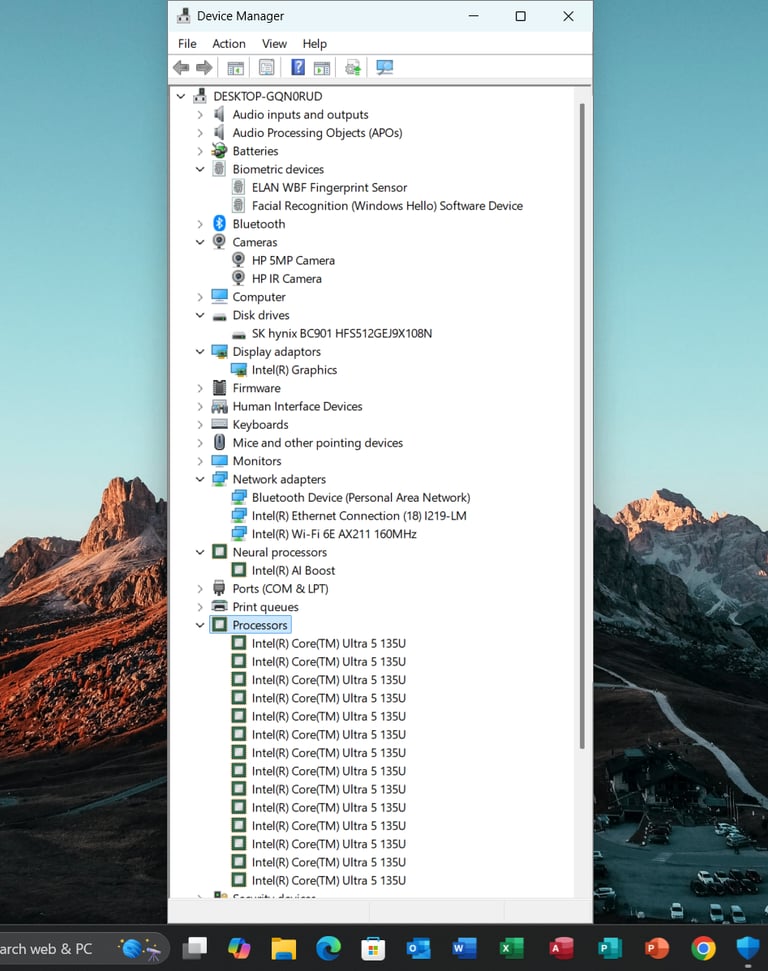768x971 pixels.
Task: Click the Audio Processing Objects speaker icon
Action: pyautogui.click(x=219, y=133)
